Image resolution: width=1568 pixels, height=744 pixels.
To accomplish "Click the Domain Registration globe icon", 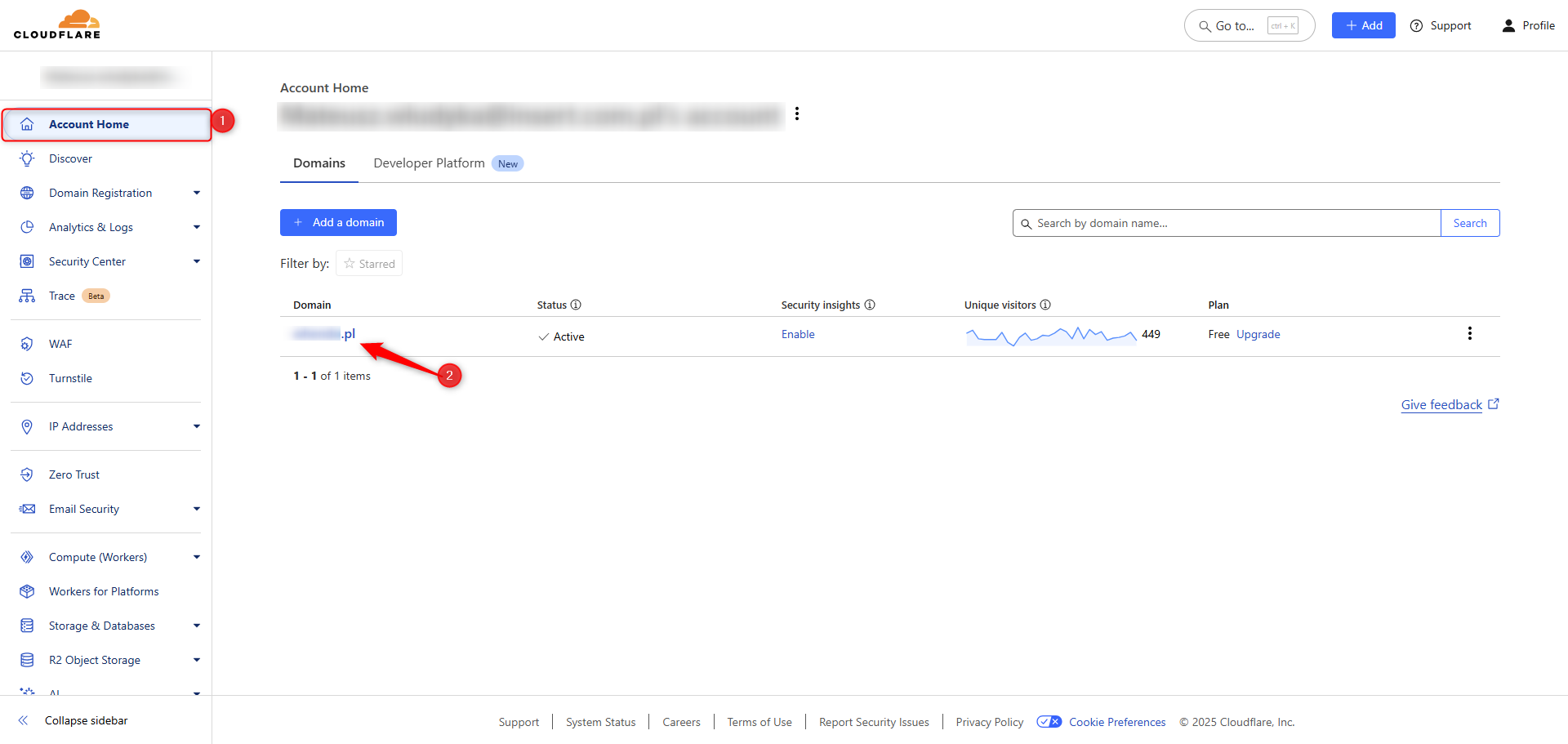I will tap(27, 193).
